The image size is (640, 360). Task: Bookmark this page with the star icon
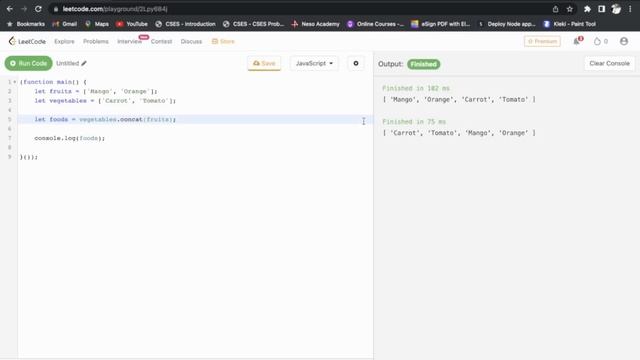tap(569, 9)
